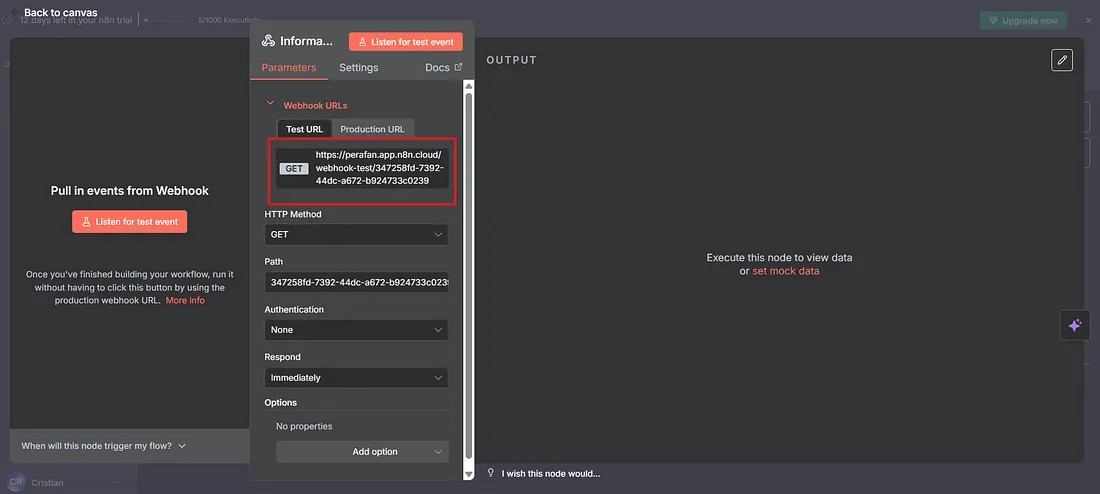Click 'I wish this node would...' feedback text
Screen dimensions: 1100x494
click(x=551, y=474)
